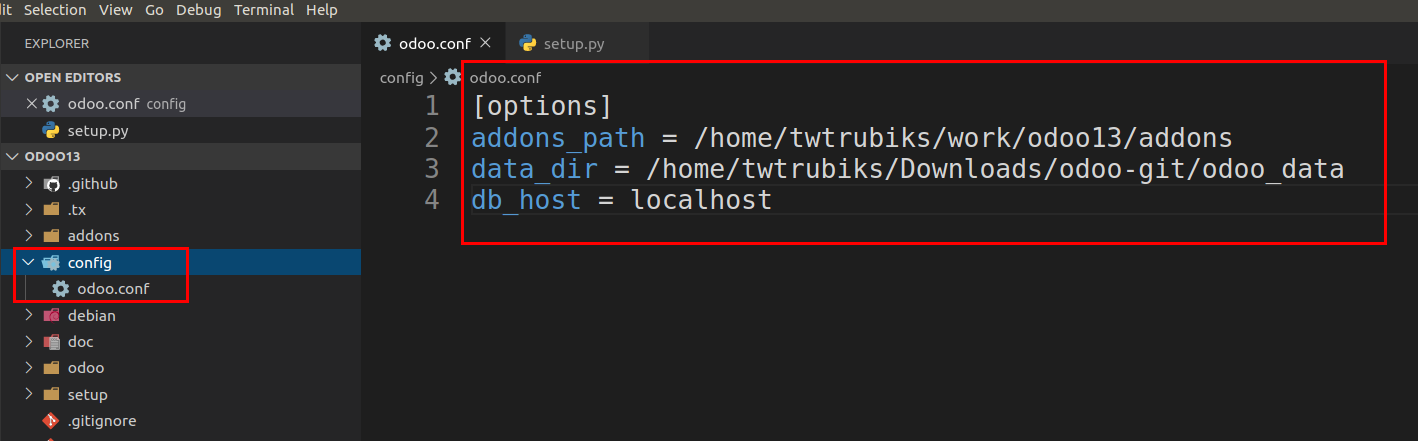Click the debian folder icon
Viewport: 1418px width, 441px height.
coord(51,315)
